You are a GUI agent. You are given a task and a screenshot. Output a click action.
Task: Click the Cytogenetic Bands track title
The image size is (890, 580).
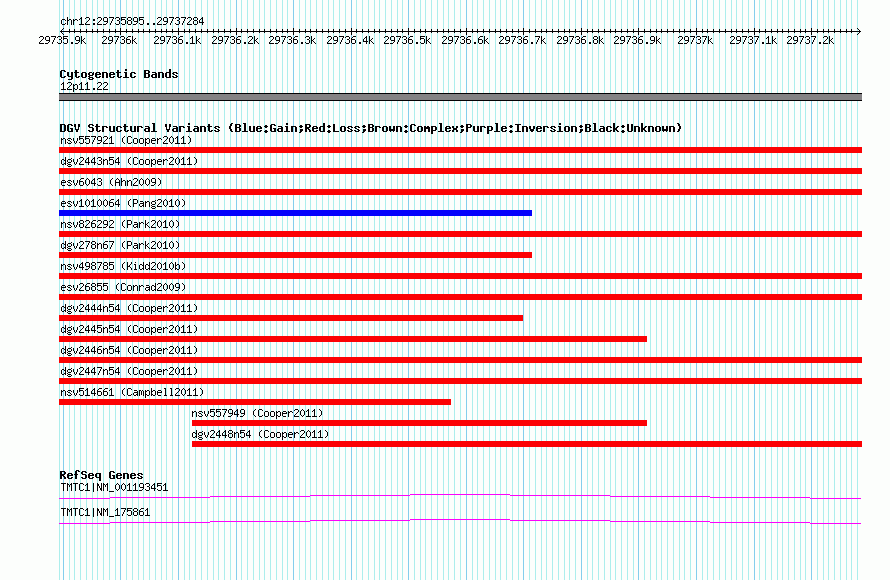click(x=119, y=74)
